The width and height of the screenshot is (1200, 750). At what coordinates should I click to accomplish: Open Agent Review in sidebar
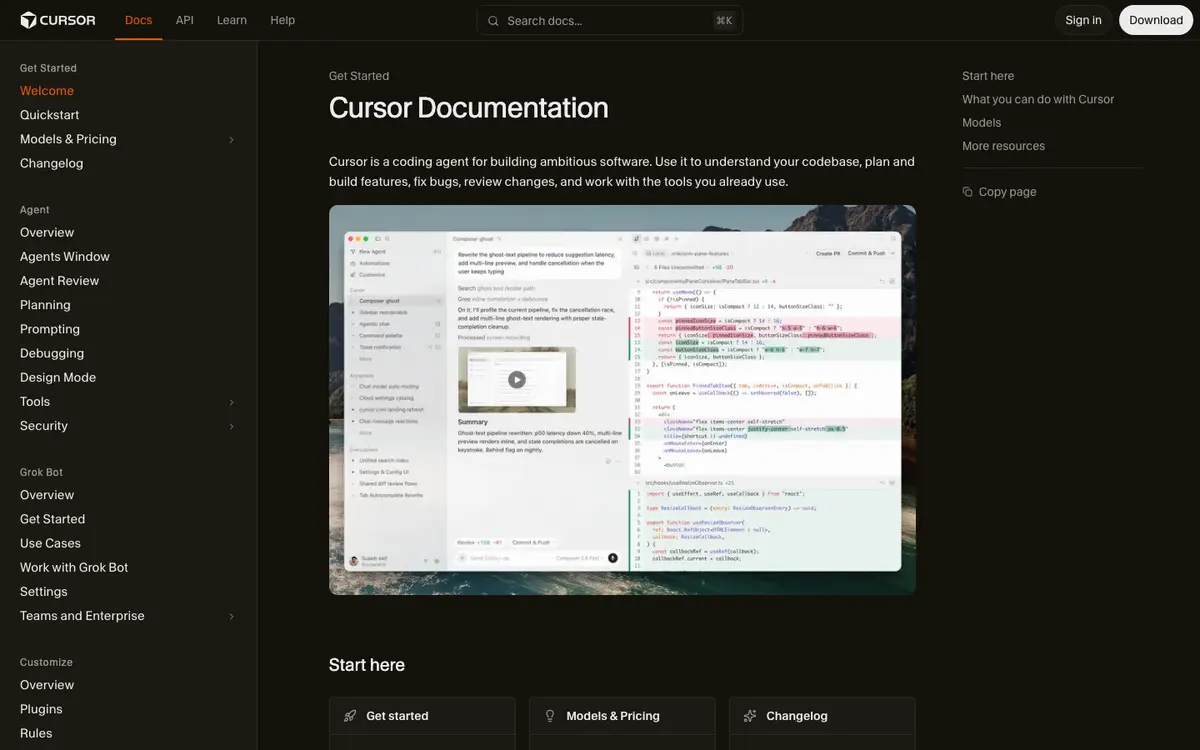[x=60, y=281]
